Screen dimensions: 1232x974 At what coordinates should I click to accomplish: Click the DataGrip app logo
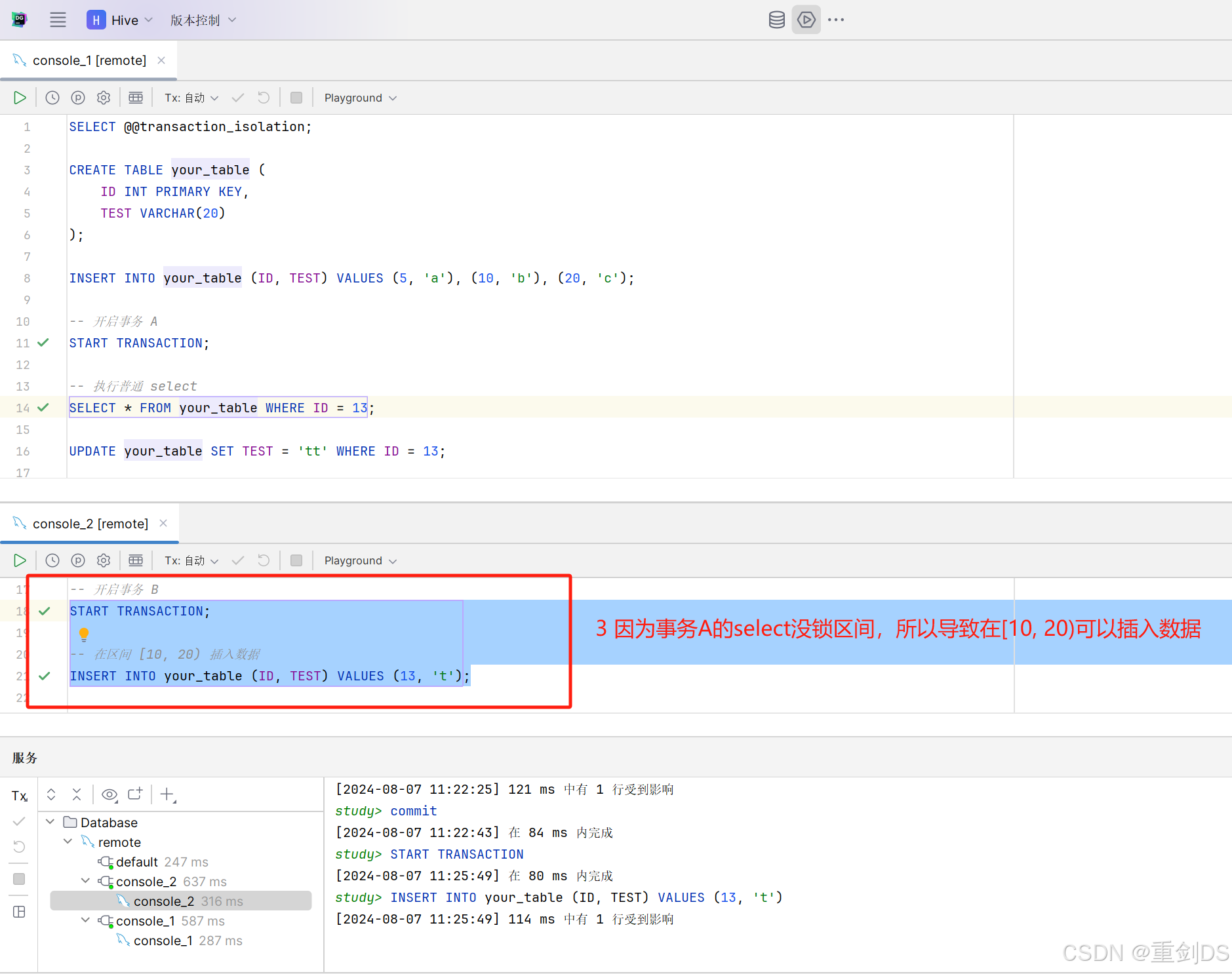[20, 20]
